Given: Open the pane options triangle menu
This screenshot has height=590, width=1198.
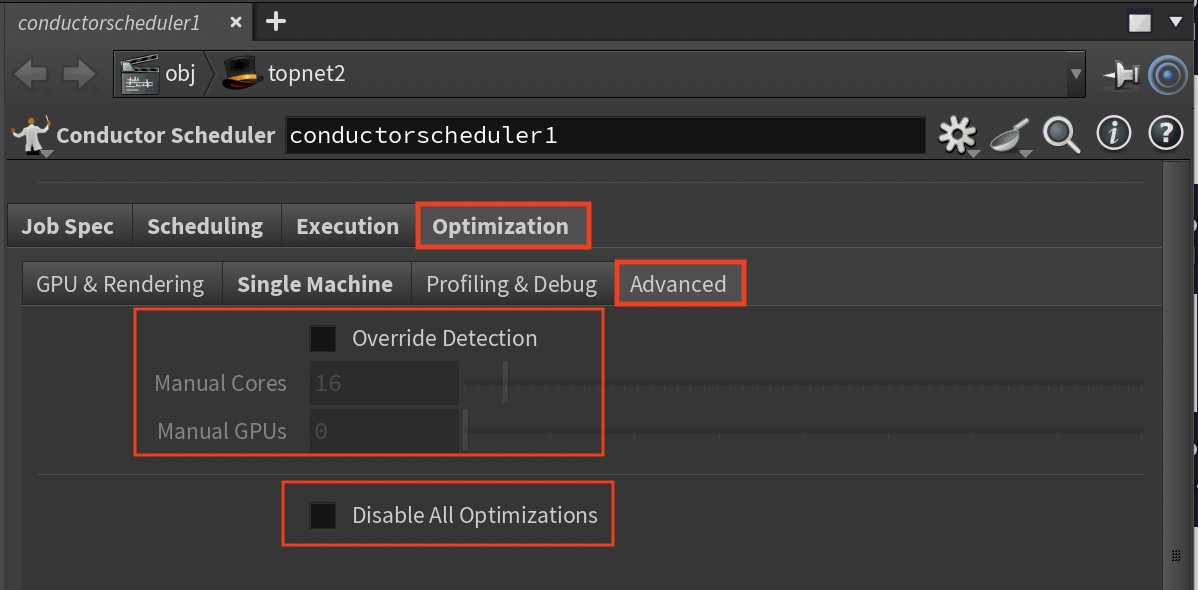Looking at the screenshot, I should (1176, 23).
